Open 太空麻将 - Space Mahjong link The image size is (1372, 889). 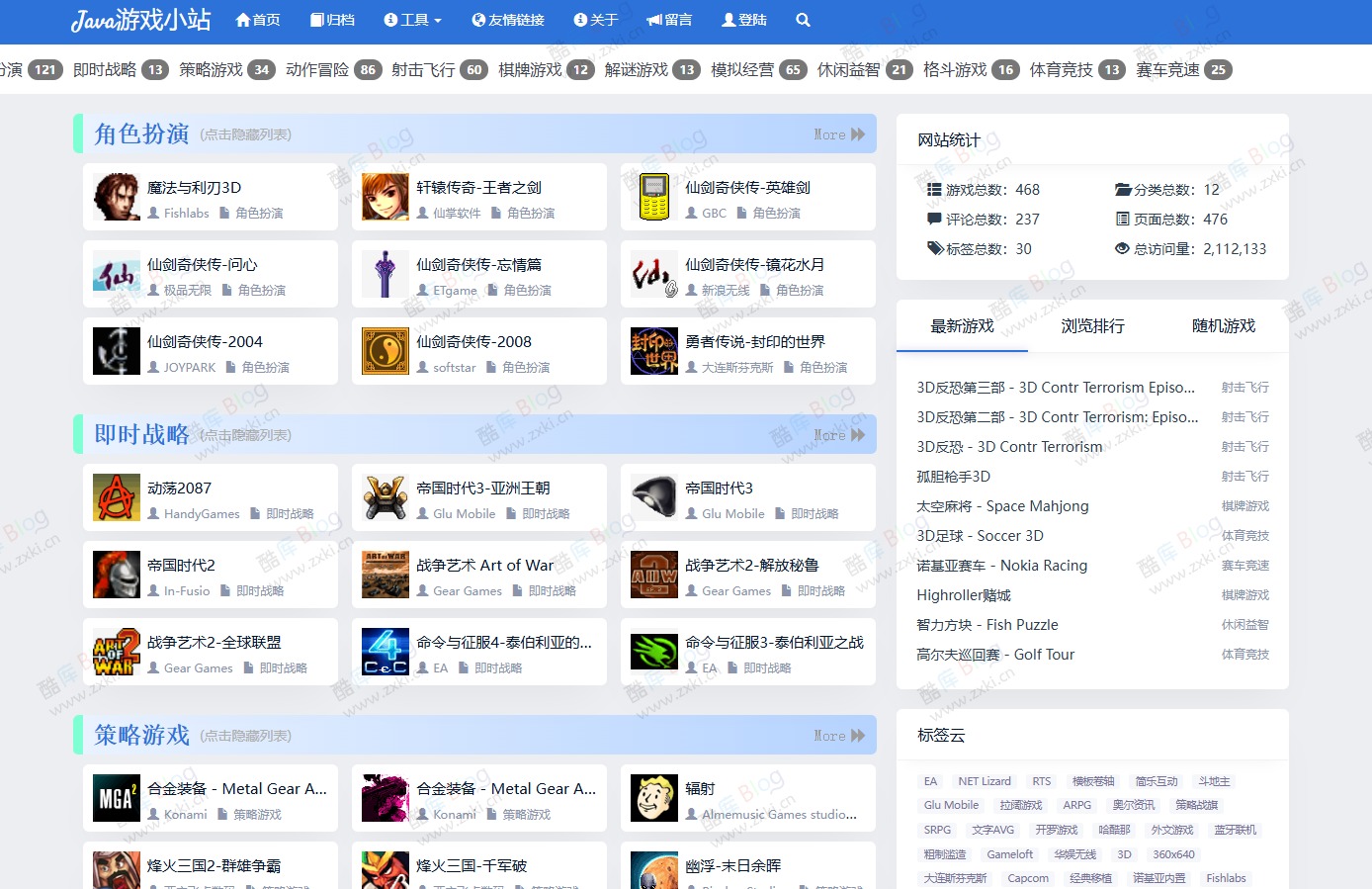pyautogui.click(x=1002, y=506)
